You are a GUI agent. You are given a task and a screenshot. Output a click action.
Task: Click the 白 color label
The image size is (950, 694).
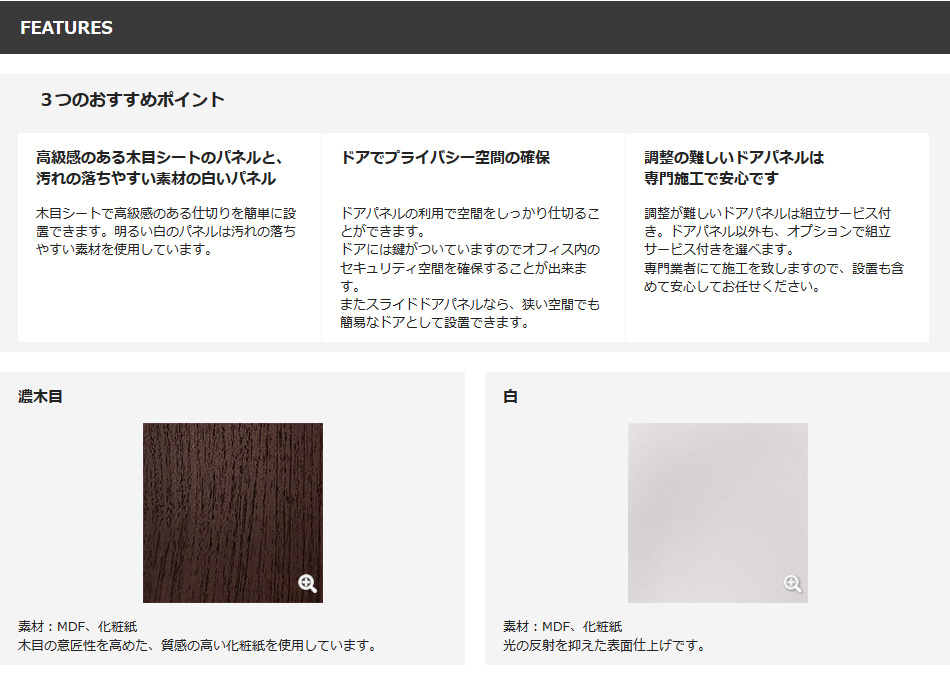(510, 396)
